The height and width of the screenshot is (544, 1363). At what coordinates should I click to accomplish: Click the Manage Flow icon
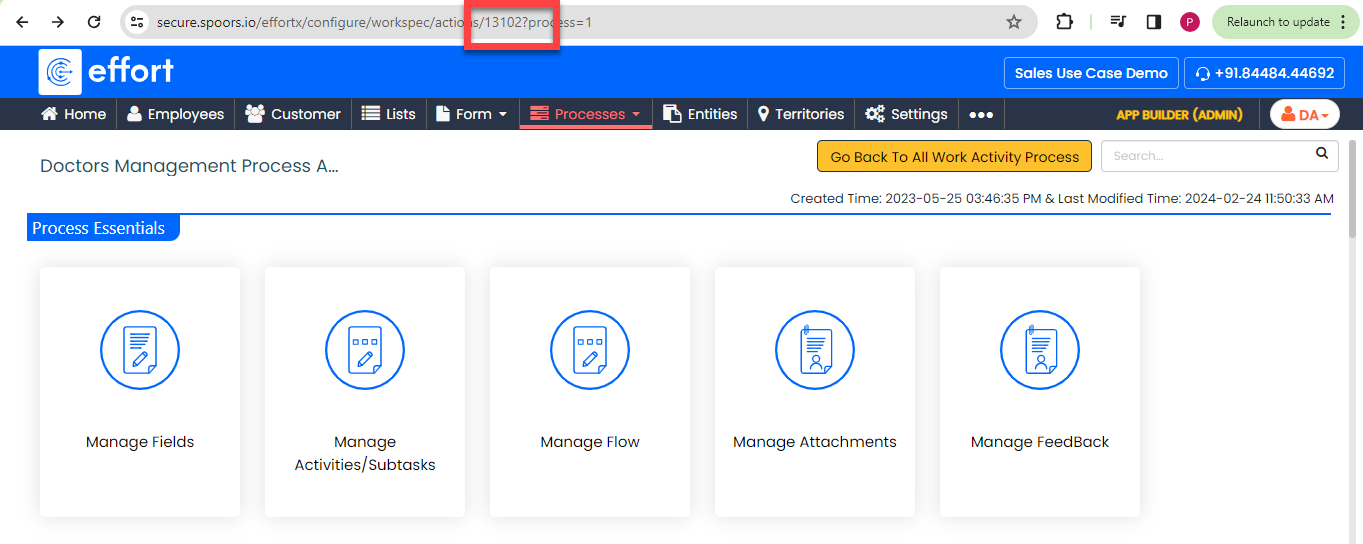click(x=590, y=350)
